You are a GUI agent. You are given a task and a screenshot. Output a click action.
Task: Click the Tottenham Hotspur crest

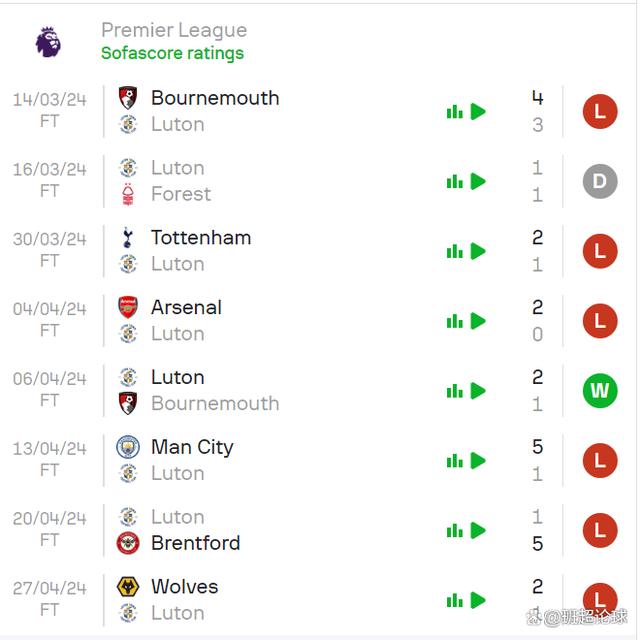(x=127, y=238)
